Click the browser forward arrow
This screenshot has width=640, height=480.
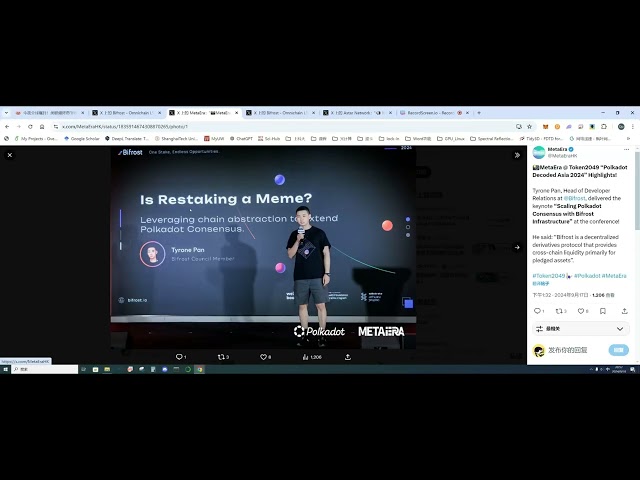coord(18,127)
